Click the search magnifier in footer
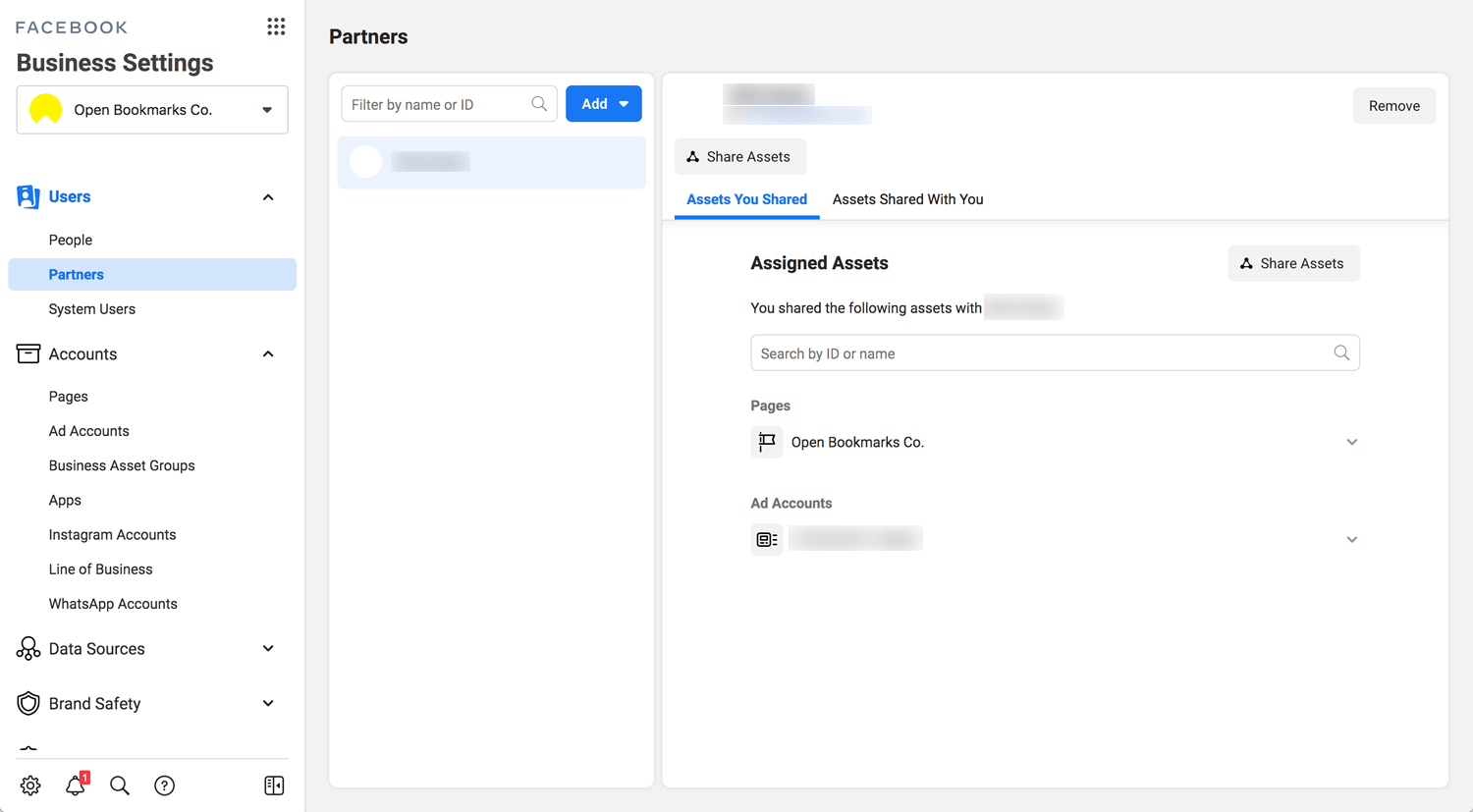This screenshot has width=1473, height=812. 120,785
